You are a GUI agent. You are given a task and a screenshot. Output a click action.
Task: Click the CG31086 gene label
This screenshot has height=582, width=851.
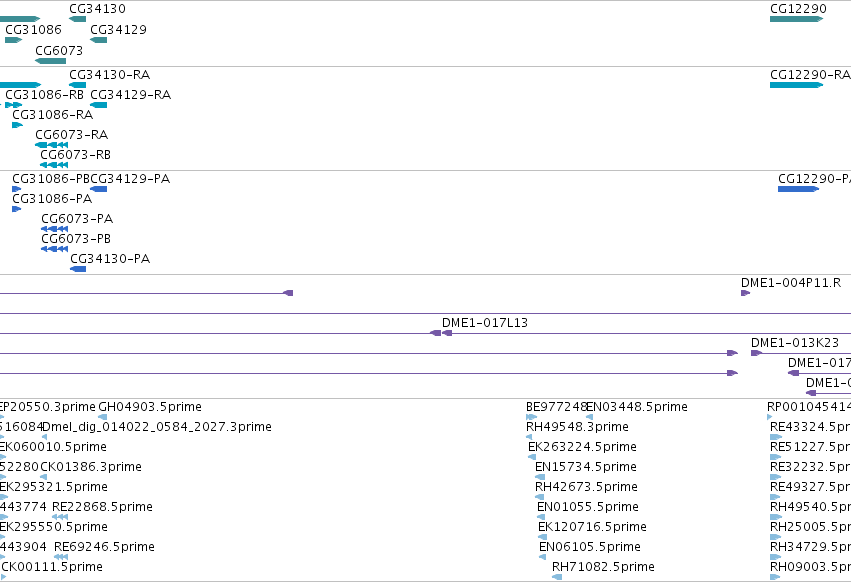pyautogui.click(x=34, y=29)
